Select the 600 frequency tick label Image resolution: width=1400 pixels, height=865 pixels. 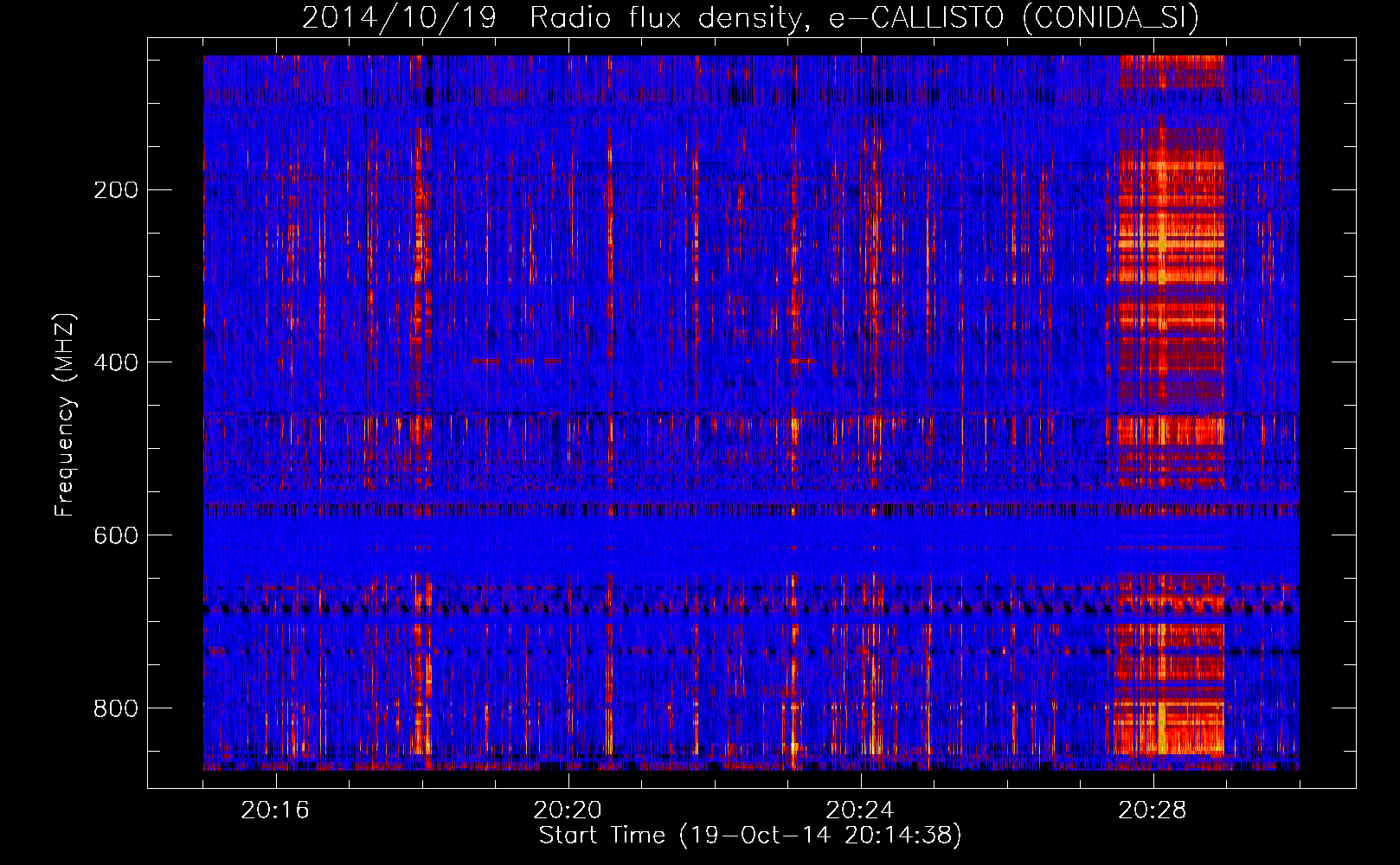116,535
